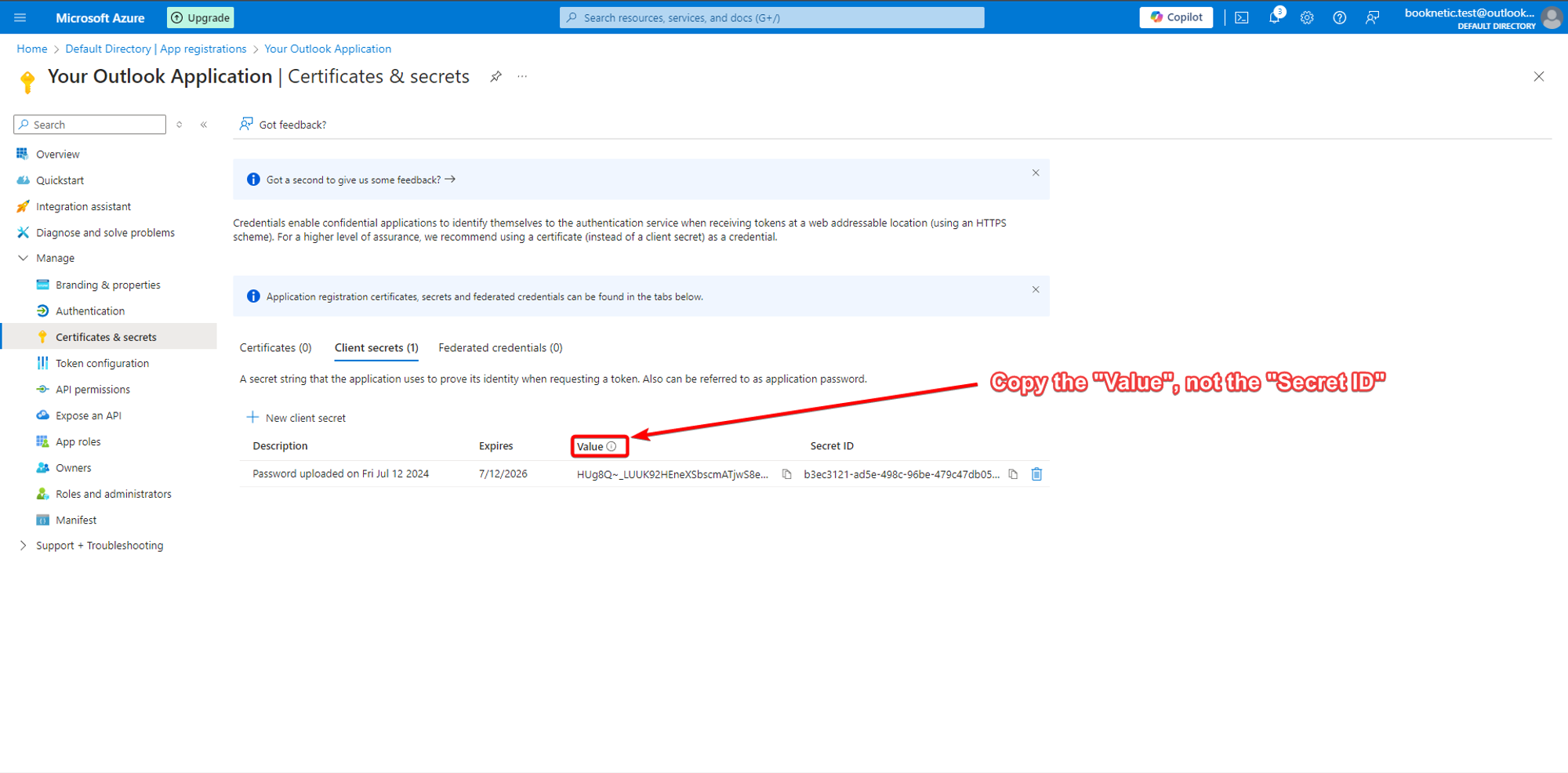Click the Upgrade button
Image resolution: width=1568 pixels, height=773 pixels.
point(201,17)
